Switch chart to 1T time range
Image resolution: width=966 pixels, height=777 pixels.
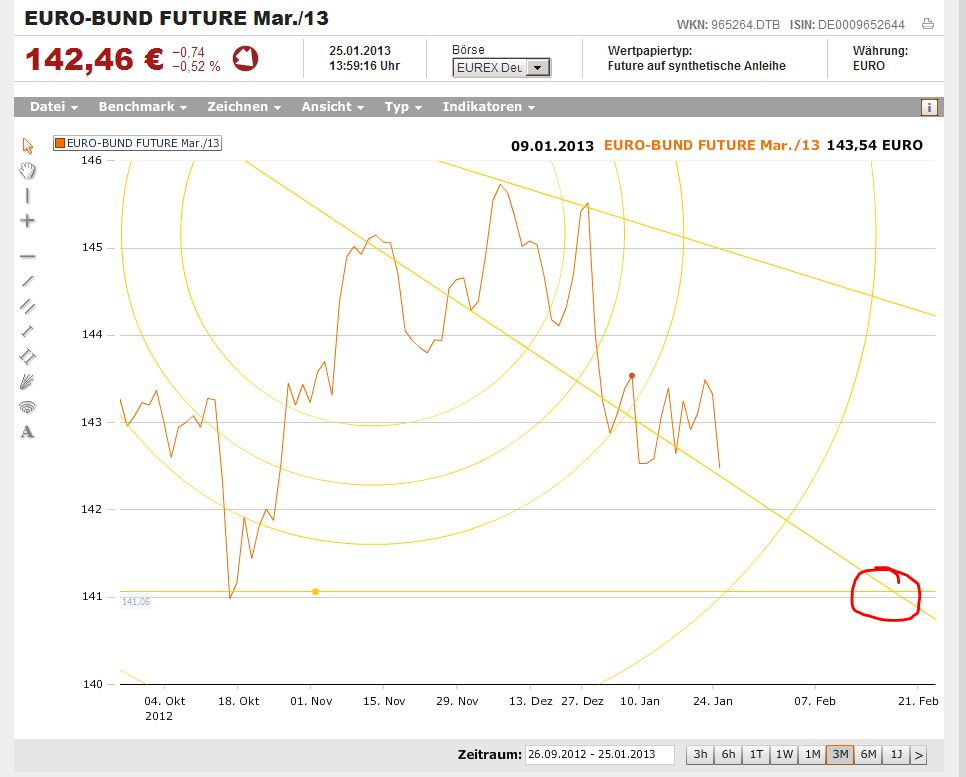coord(757,754)
